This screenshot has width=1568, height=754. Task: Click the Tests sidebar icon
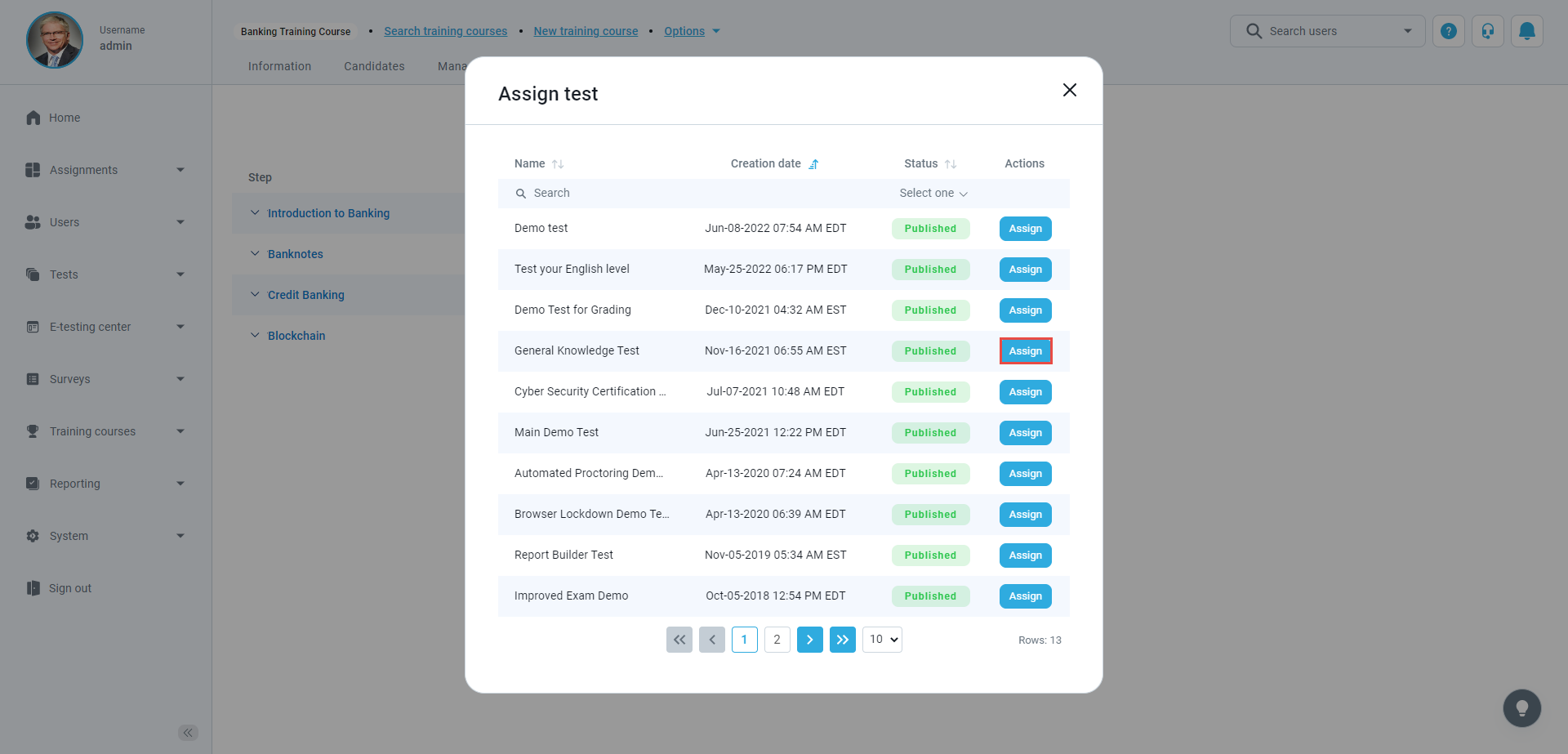(x=33, y=274)
